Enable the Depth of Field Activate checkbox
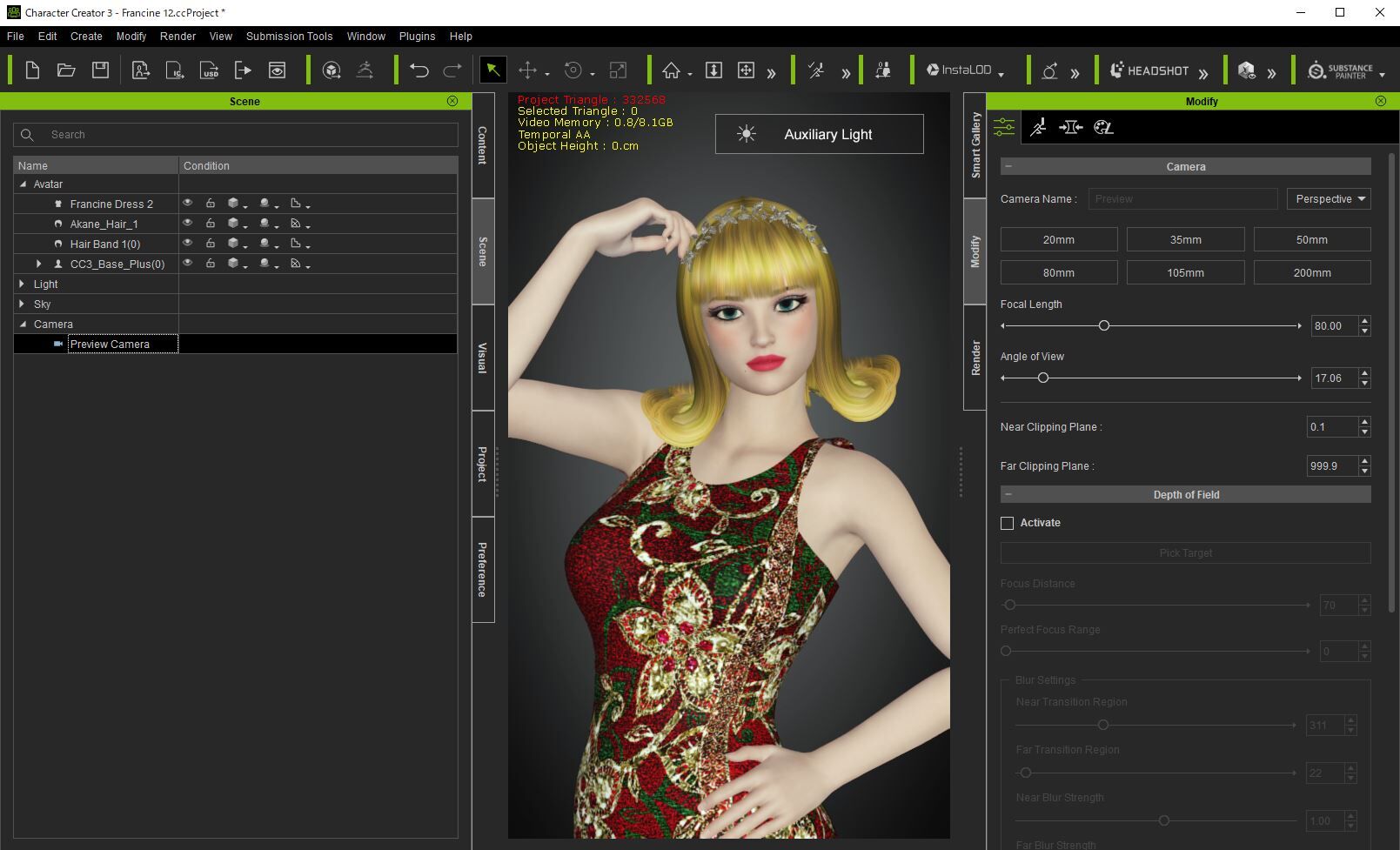1400x850 pixels. coord(1008,523)
